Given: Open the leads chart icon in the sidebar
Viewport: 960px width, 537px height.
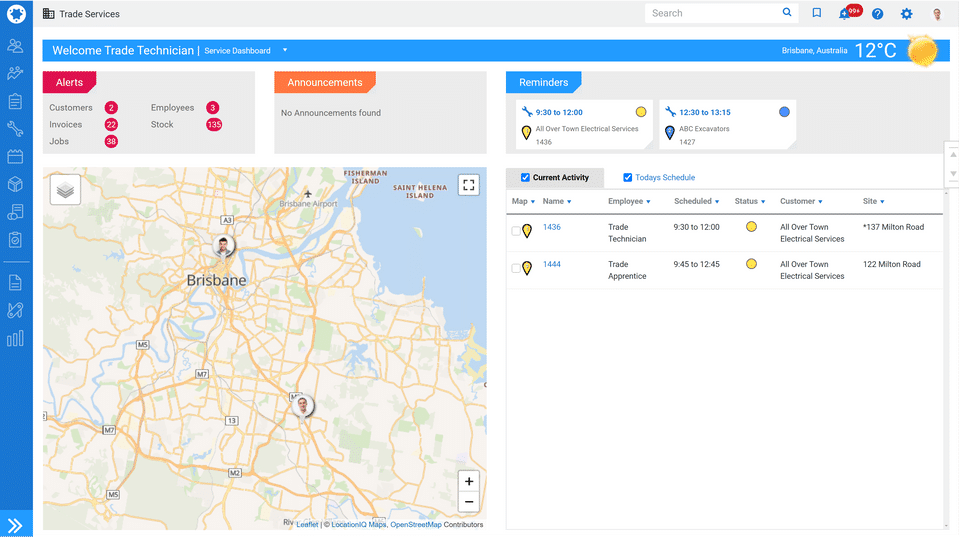Looking at the screenshot, I should (15, 73).
